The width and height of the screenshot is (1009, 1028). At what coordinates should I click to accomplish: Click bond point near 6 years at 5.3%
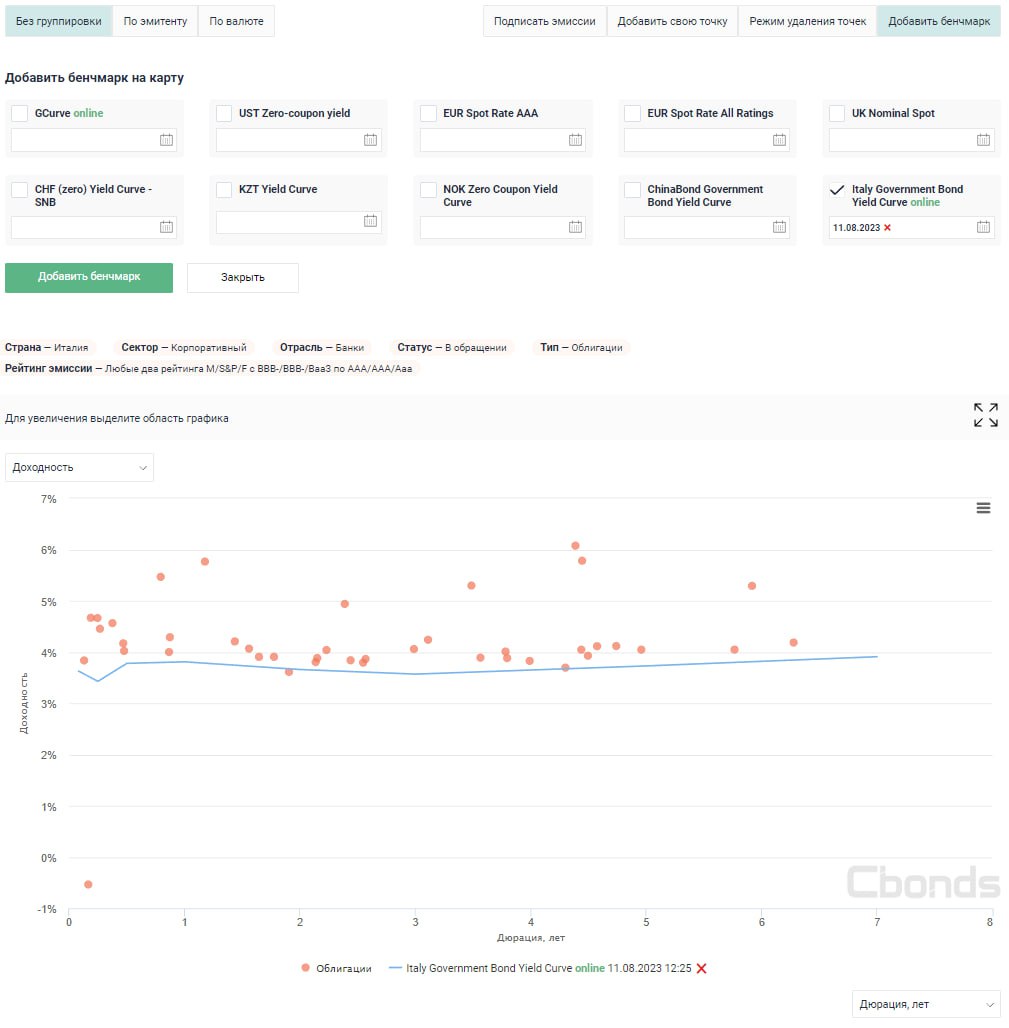point(752,585)
